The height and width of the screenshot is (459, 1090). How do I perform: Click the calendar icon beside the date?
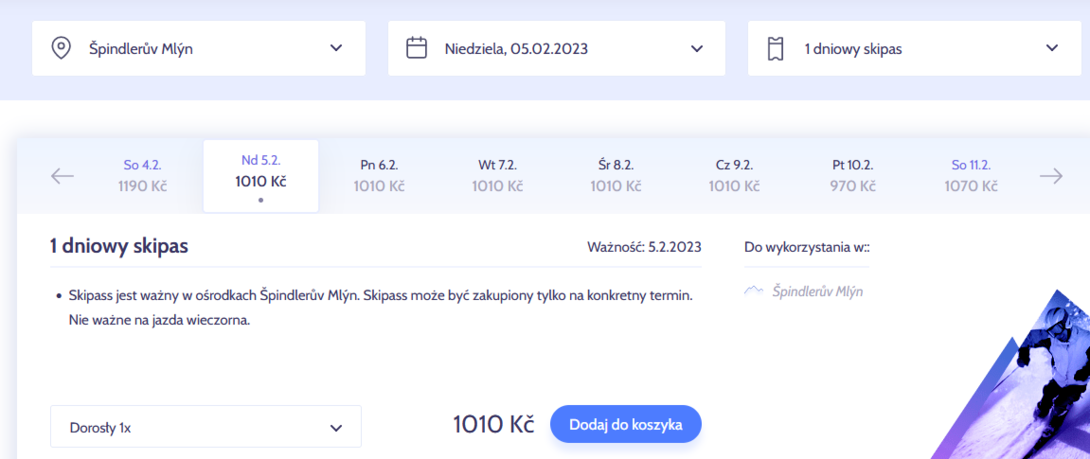[x=416, y=49]
